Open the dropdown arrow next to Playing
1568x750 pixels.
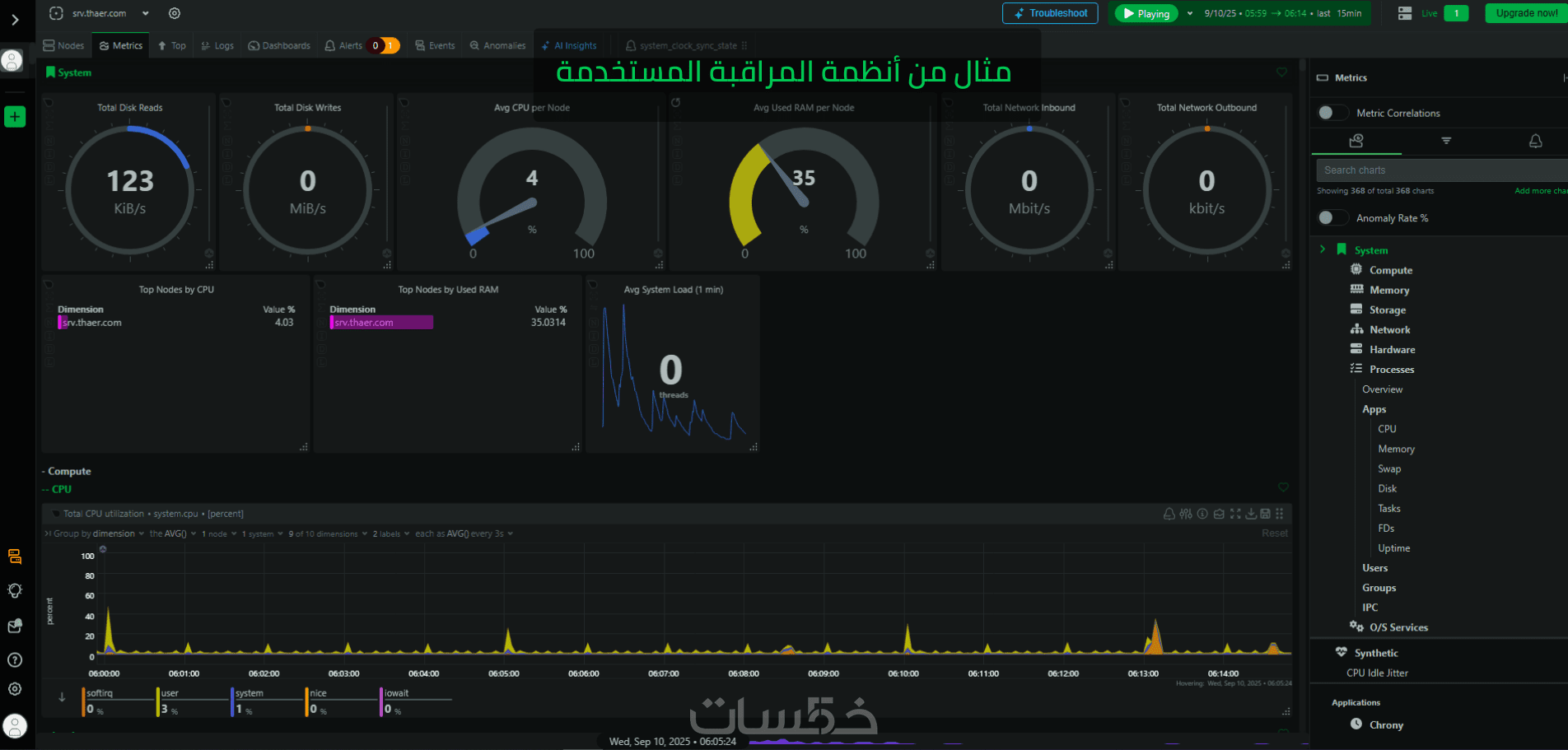click(x=1190, y=13)
